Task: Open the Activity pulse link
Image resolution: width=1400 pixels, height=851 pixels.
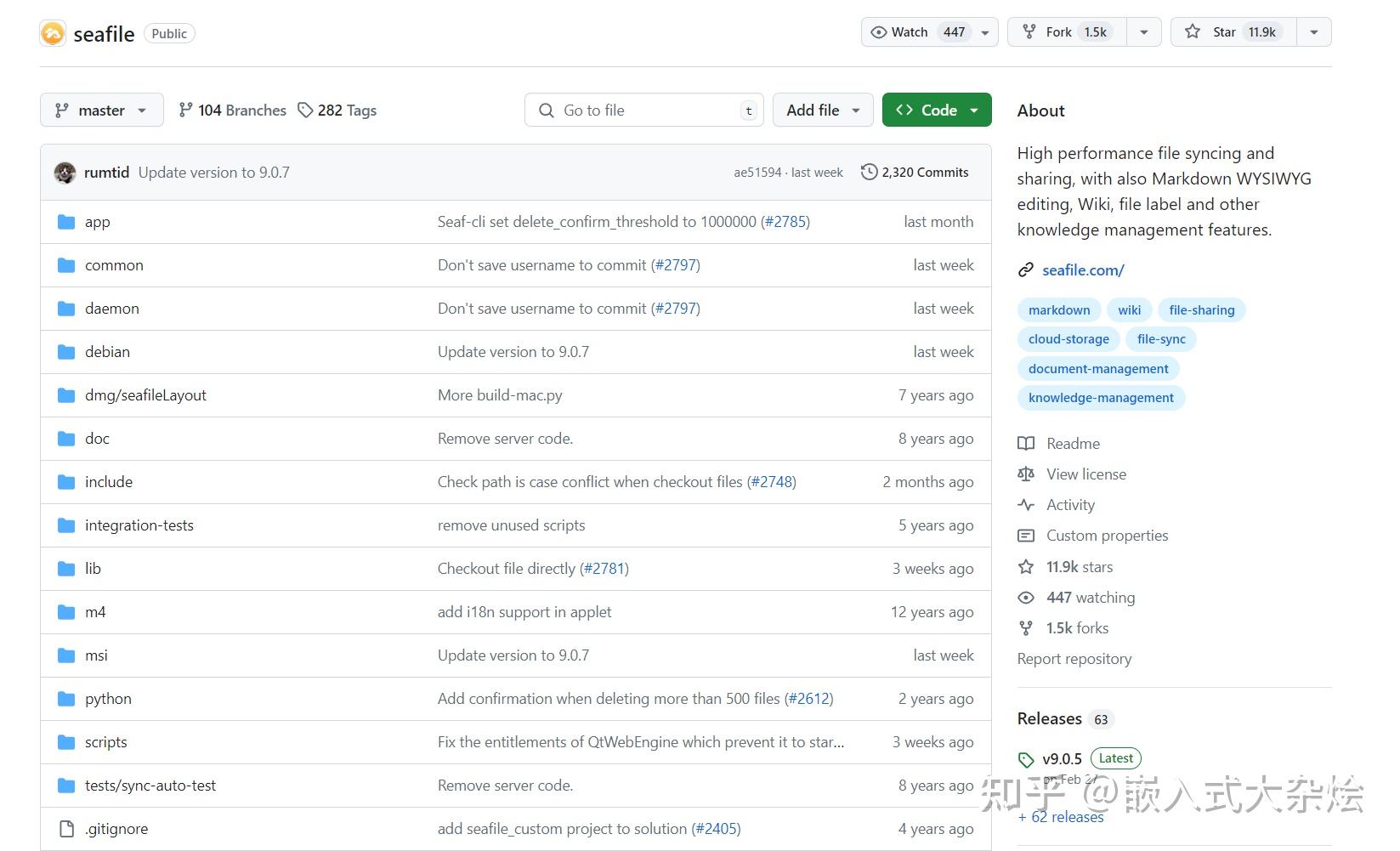Action: 1070,505
